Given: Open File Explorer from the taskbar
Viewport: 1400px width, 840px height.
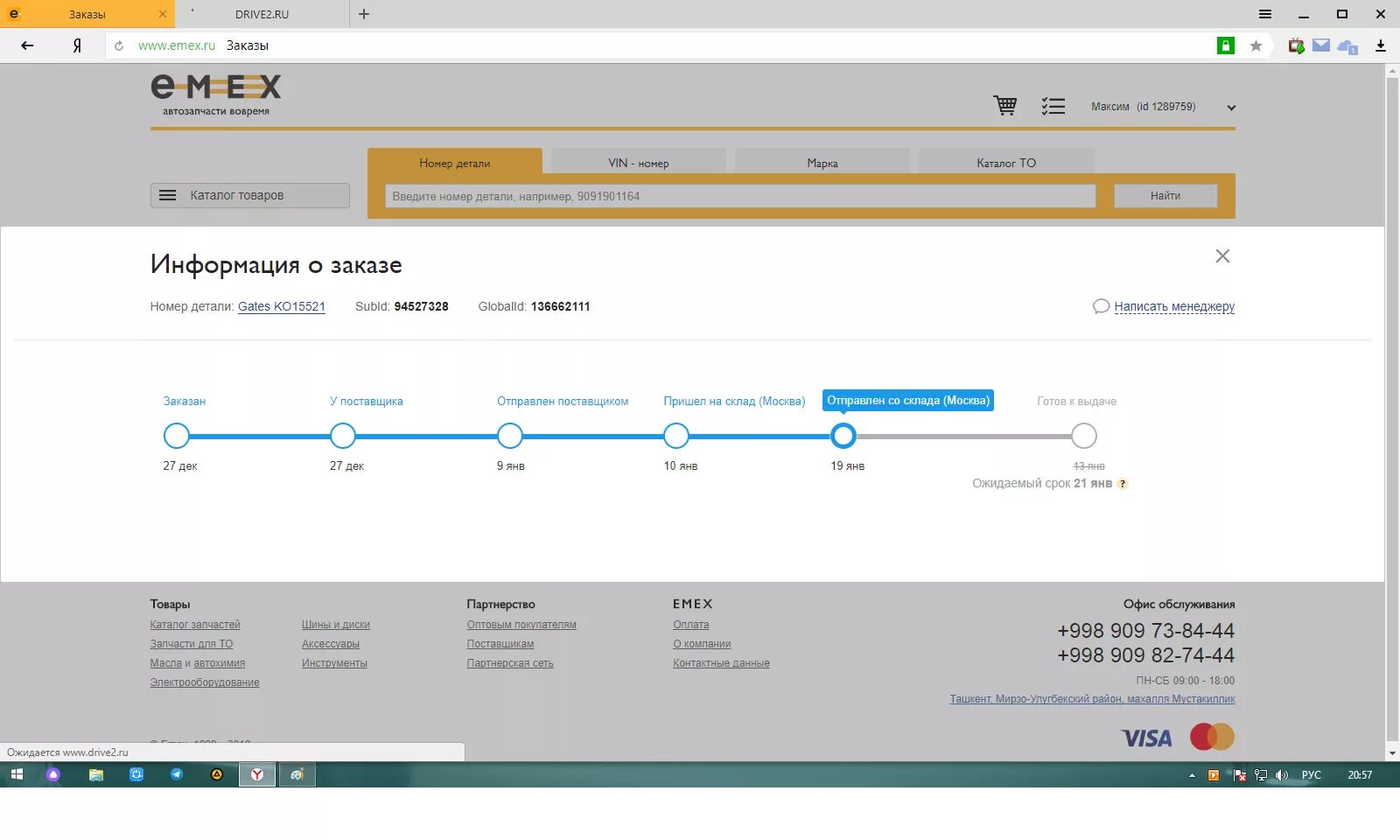Looking at the screenshot, I should pyautogui.click(x=96, y=774).
